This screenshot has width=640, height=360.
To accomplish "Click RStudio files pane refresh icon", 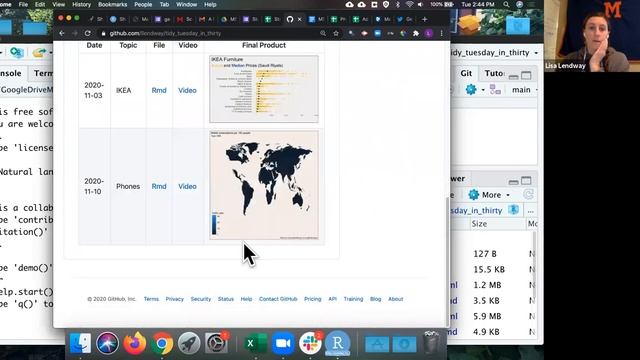I will (528, 195).
